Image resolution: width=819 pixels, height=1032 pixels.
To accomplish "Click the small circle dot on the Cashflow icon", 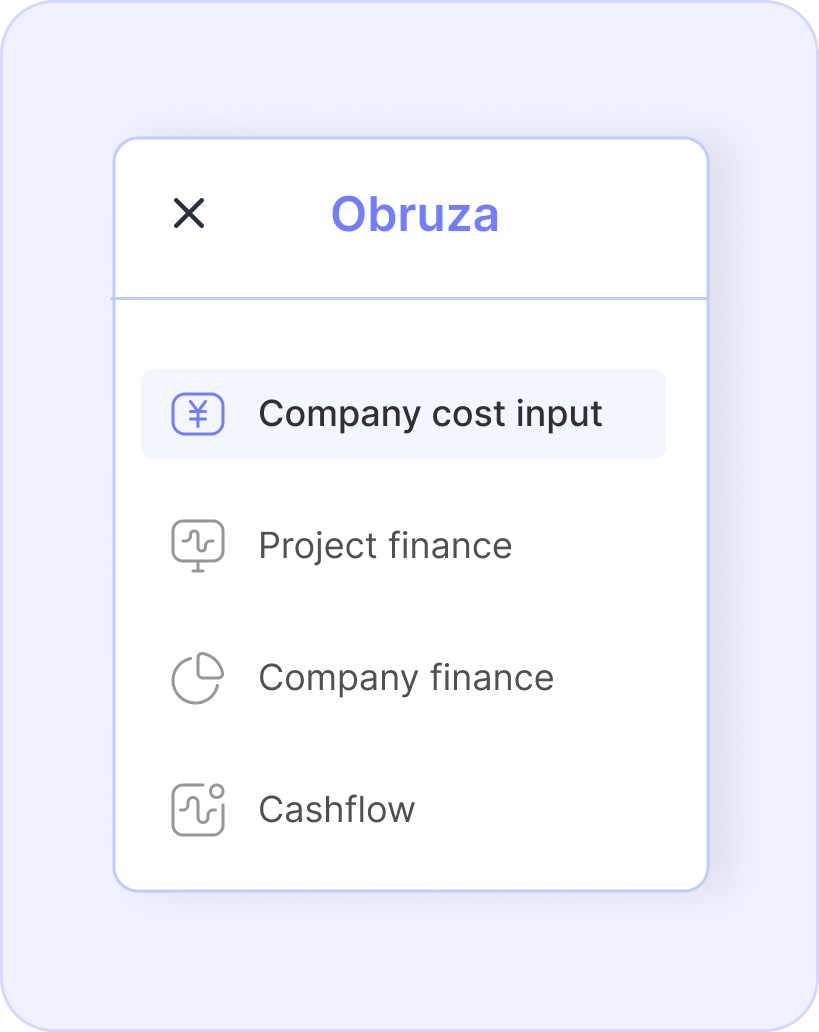I will pyautogui.click(x=217, y=790).
